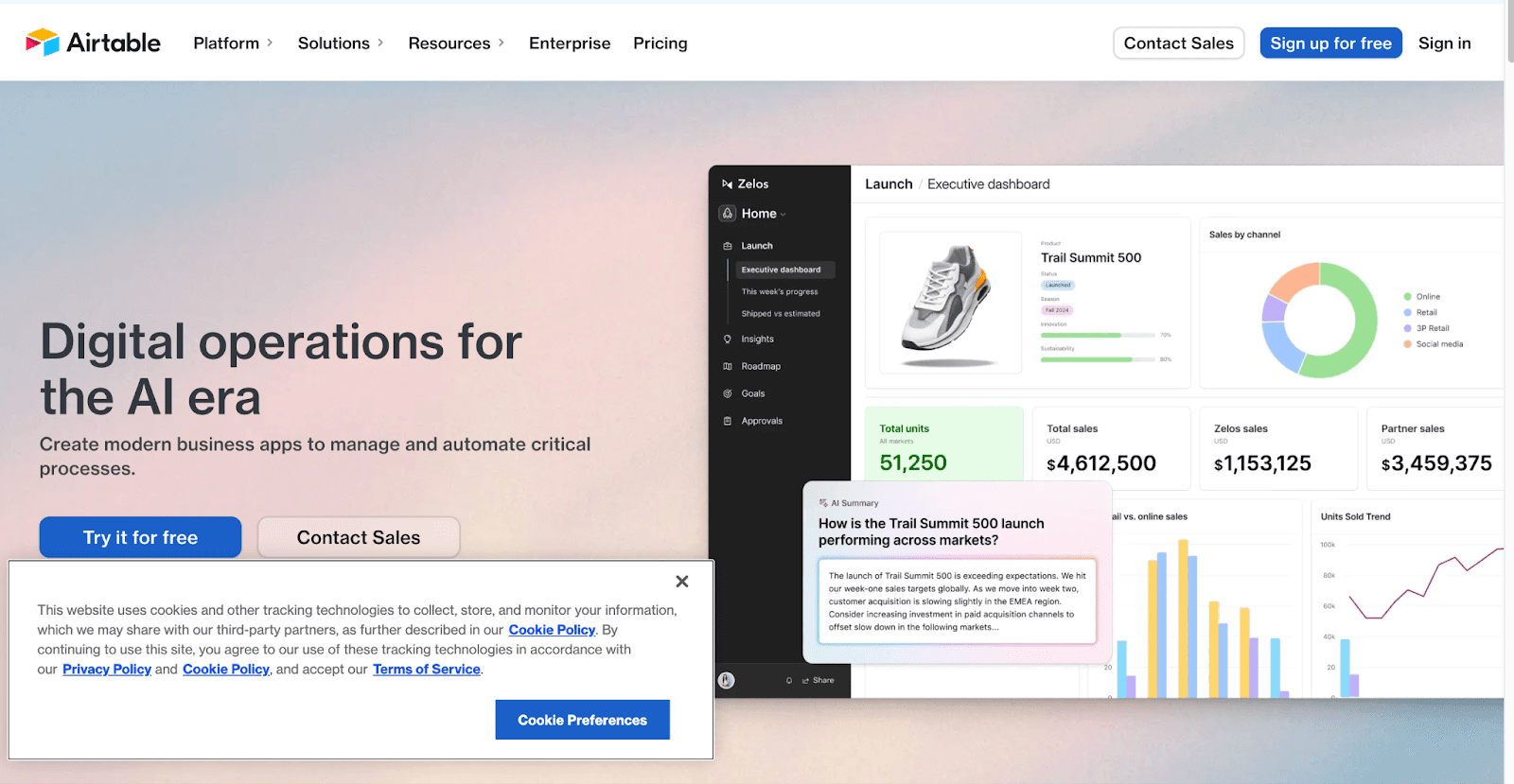This screenshot has height=784, width=1514.
Task: Click the Total units value 51,250
Action: 913,462
